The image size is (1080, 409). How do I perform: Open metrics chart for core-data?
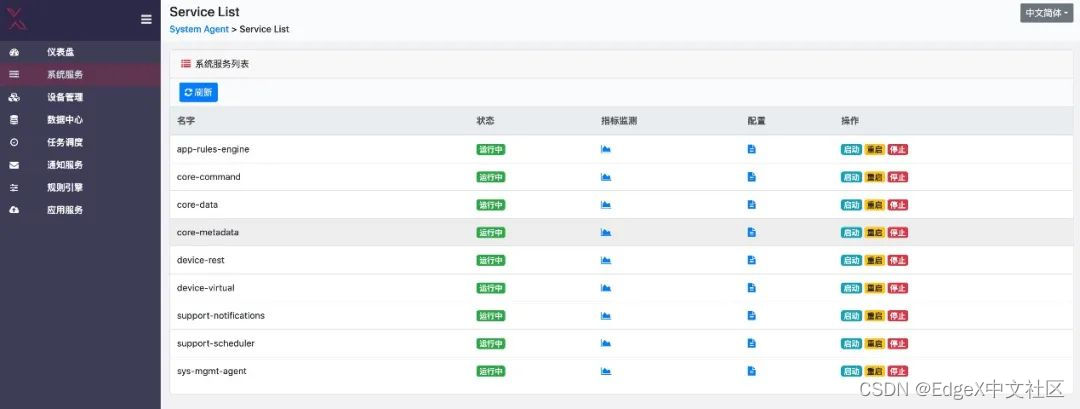(606, 204)
